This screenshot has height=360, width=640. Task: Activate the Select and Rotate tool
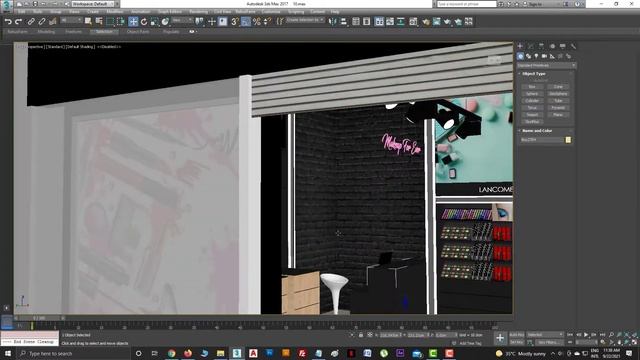coord(144,22)
